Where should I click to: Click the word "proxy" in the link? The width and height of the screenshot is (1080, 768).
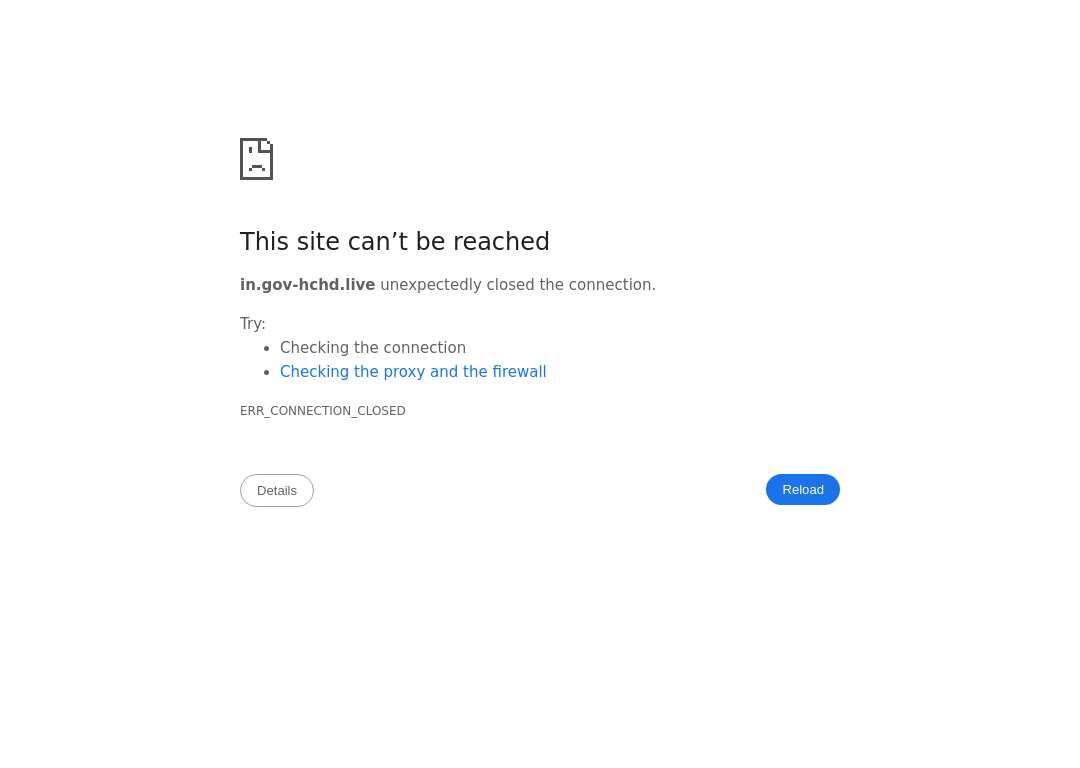tap(404, 372)
